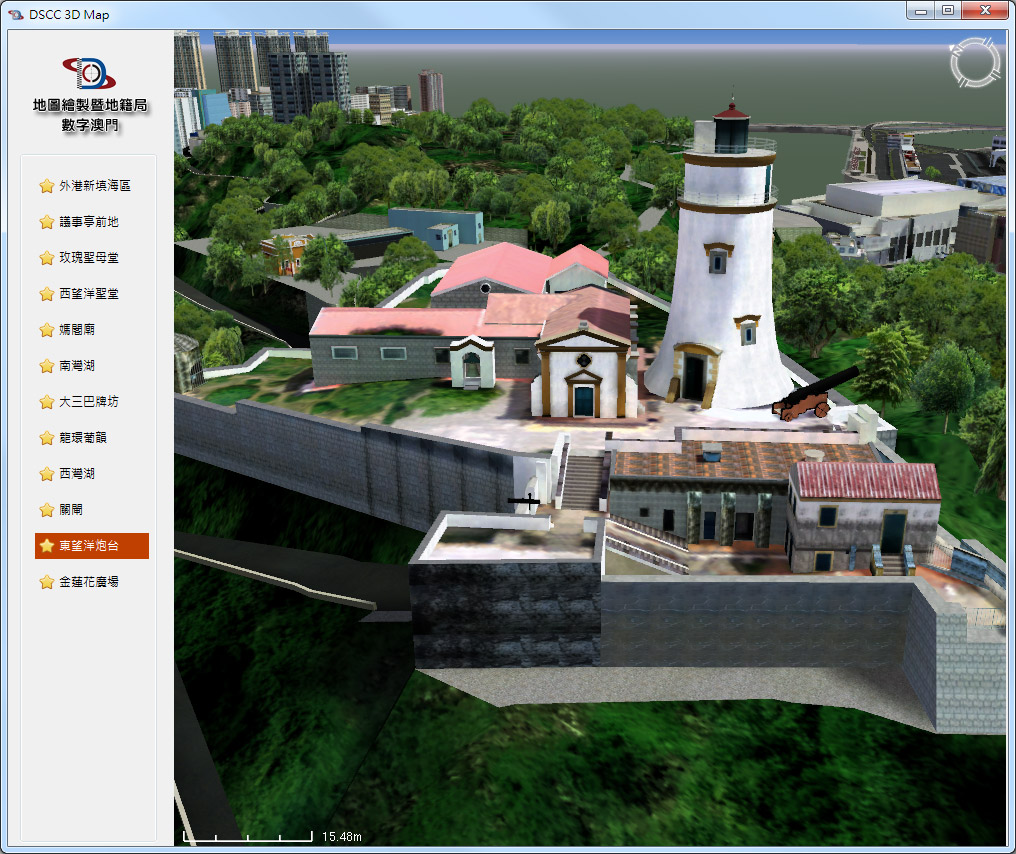1016x854 pixels.
Task: Click the star icon next to 西望洋聖堂
Action: (x=46, y=294)
